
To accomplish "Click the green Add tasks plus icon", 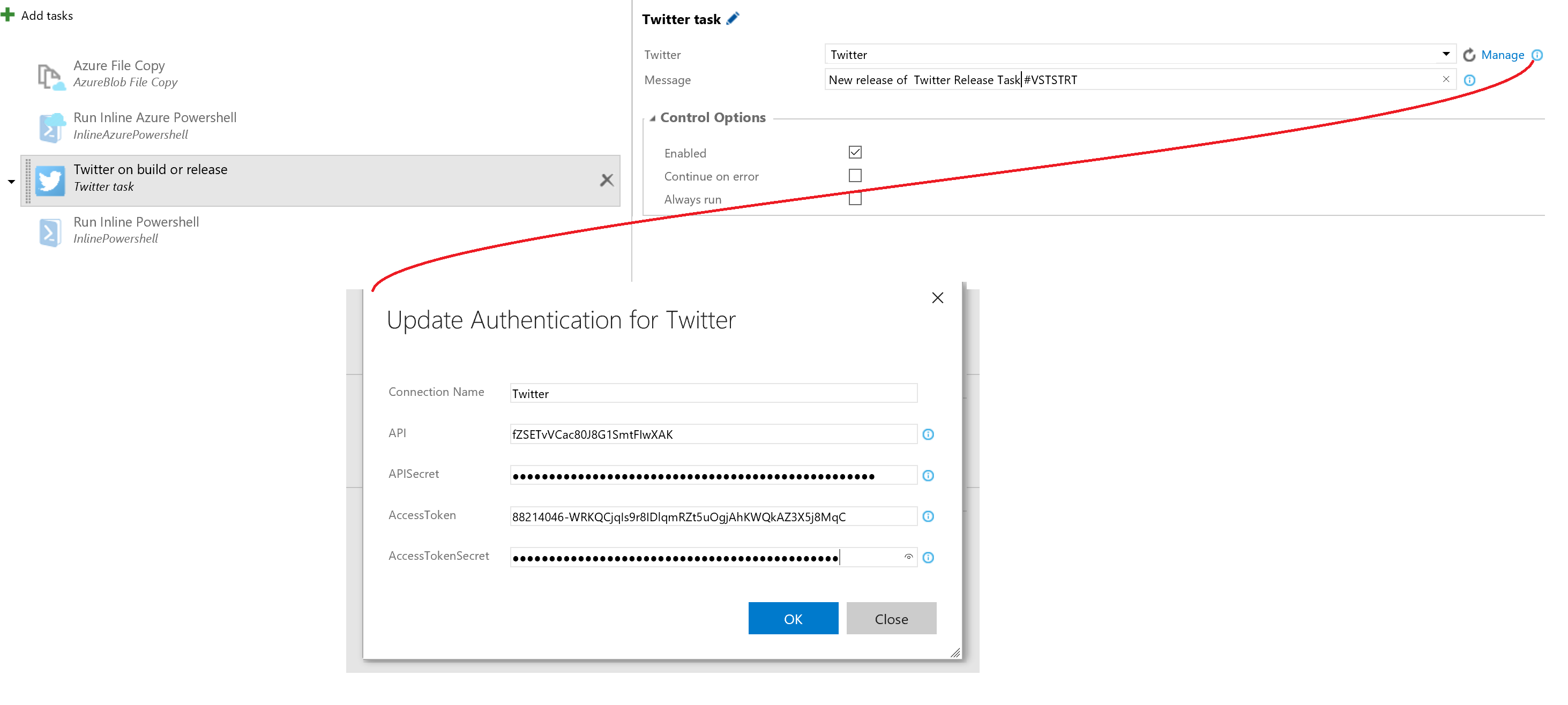I will click(8, 14).
